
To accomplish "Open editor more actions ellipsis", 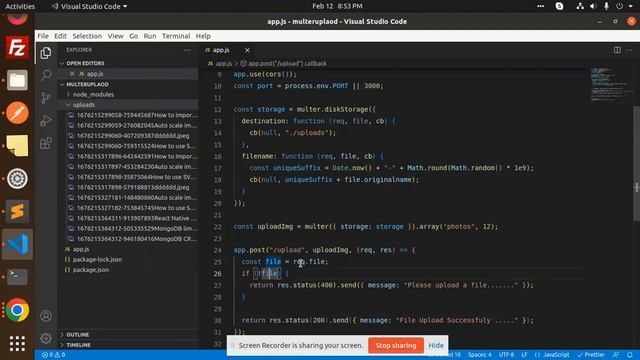I will tap(629, 50).
